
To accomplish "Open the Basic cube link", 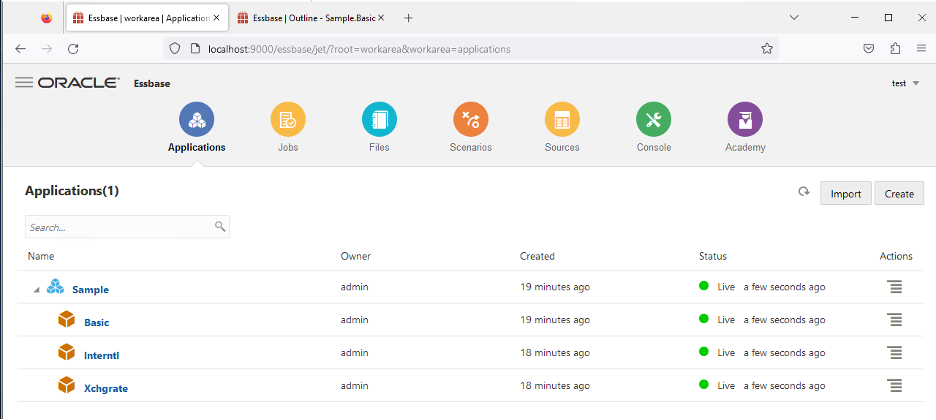I will (97, 322).
